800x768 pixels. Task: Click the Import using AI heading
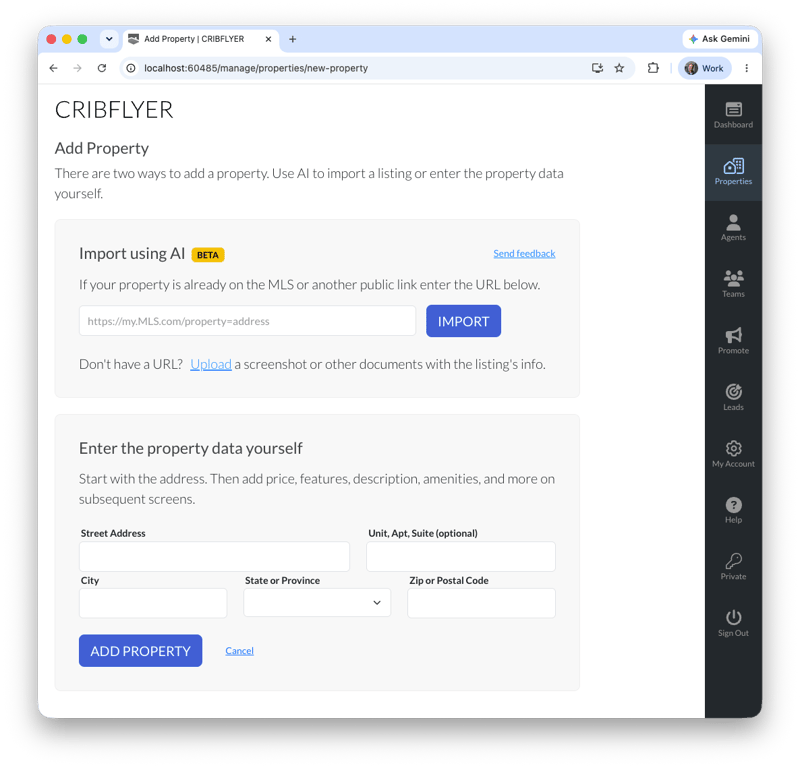[132, 254]
